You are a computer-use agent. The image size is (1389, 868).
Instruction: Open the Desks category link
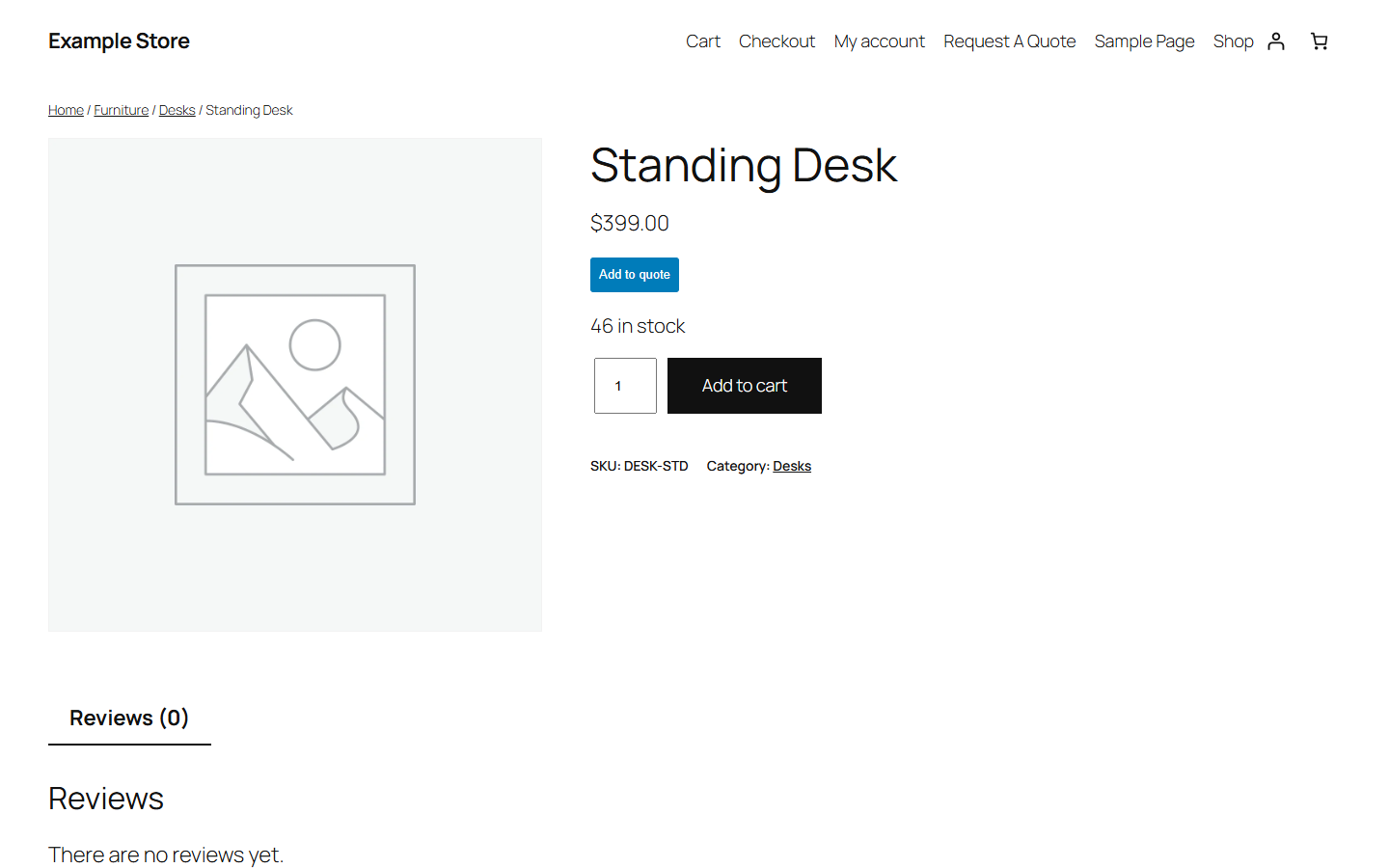pos(792,466)
